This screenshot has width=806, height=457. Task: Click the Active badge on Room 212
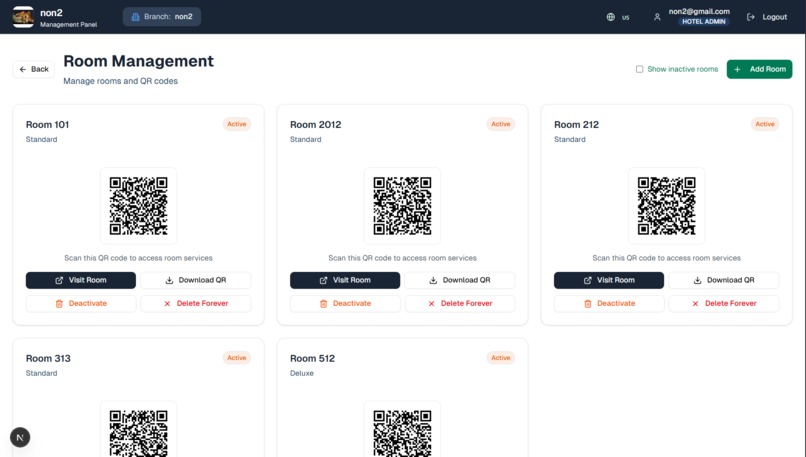[765, 124]
